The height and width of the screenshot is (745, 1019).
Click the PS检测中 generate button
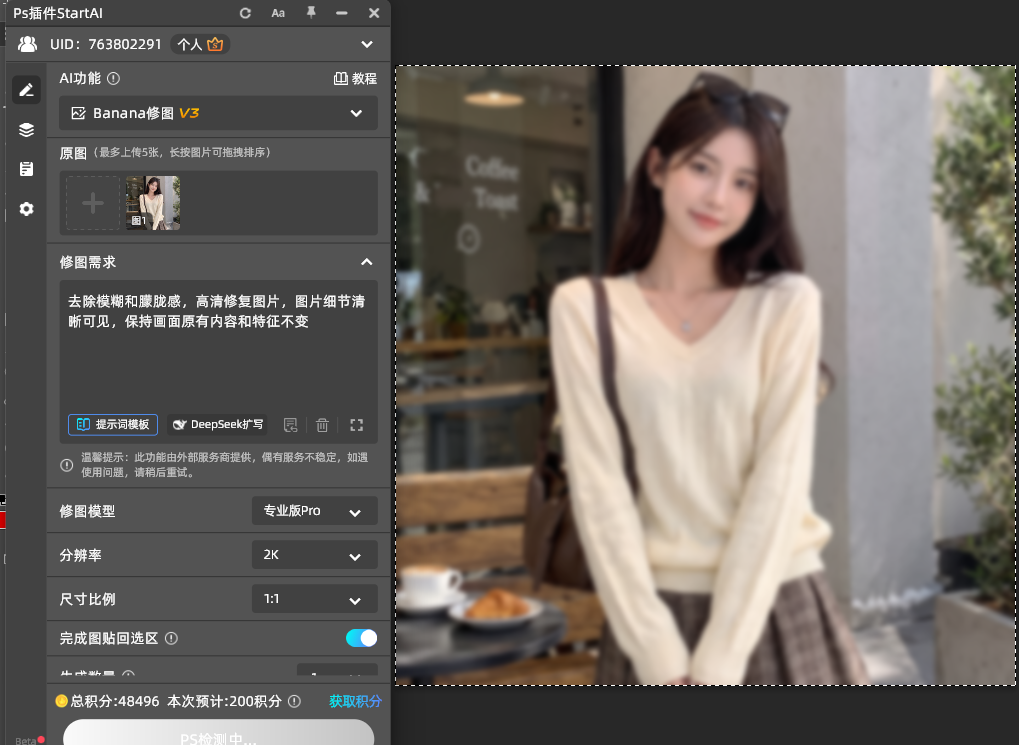pyautogui.click(x=218, y=733)
